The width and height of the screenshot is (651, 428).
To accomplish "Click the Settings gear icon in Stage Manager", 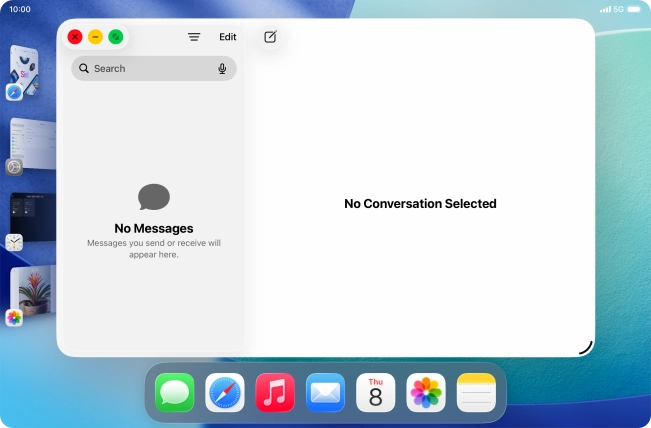I will [14, 167].
